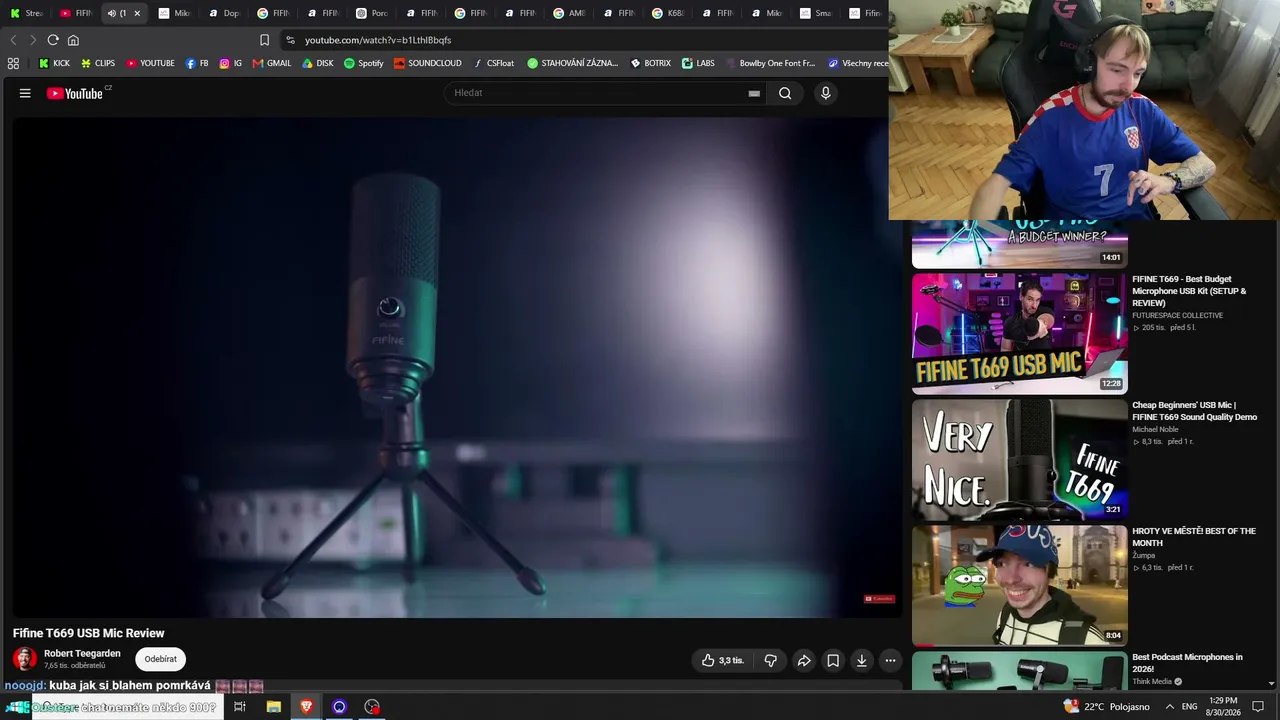Open Best Podcast Microphones in 2026 title
The width and height of the screenshot is (1280, 720).
(x=1187, y=663)
